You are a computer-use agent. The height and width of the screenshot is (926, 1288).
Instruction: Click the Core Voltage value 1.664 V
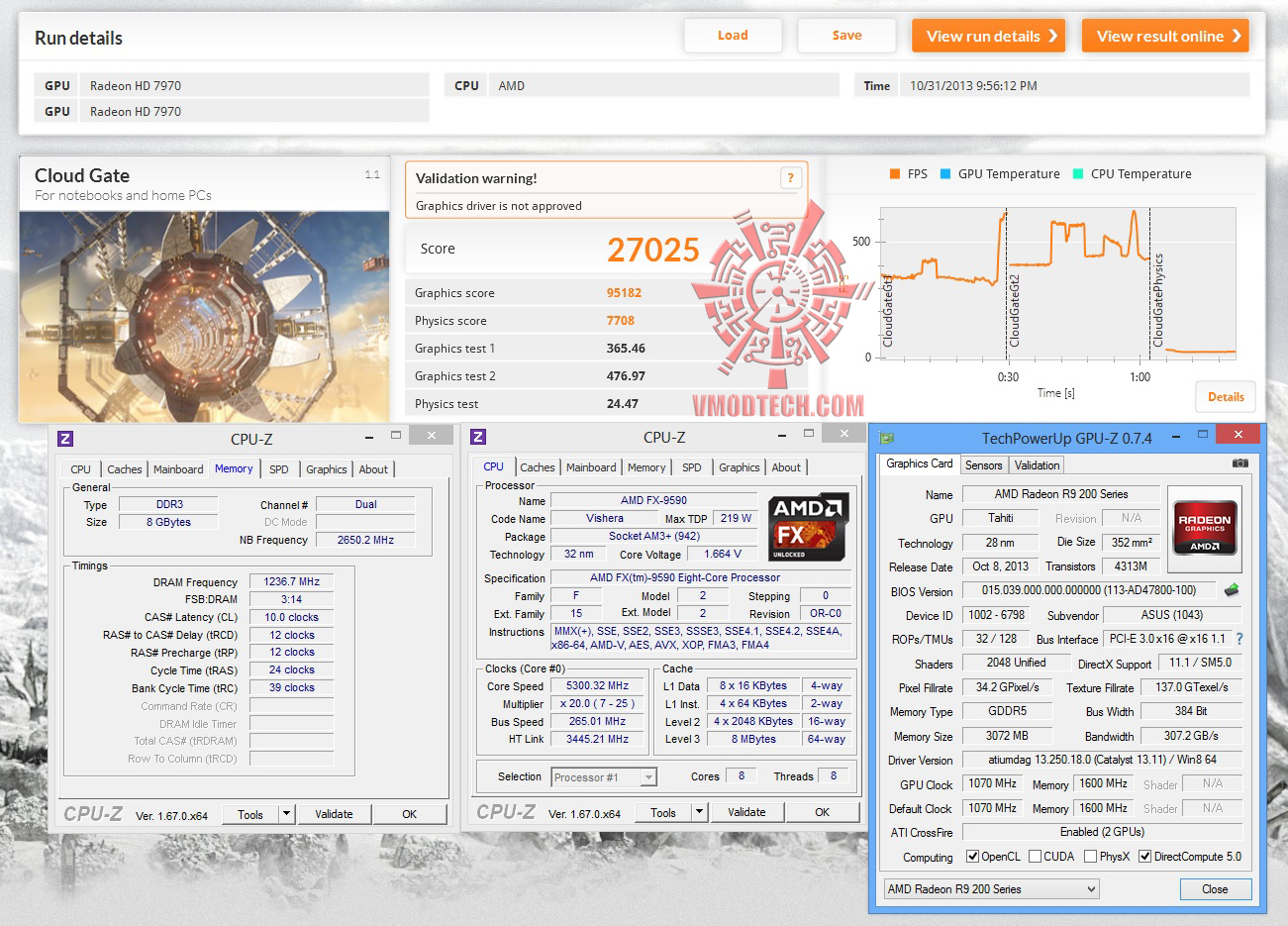[x=723, y=555]
